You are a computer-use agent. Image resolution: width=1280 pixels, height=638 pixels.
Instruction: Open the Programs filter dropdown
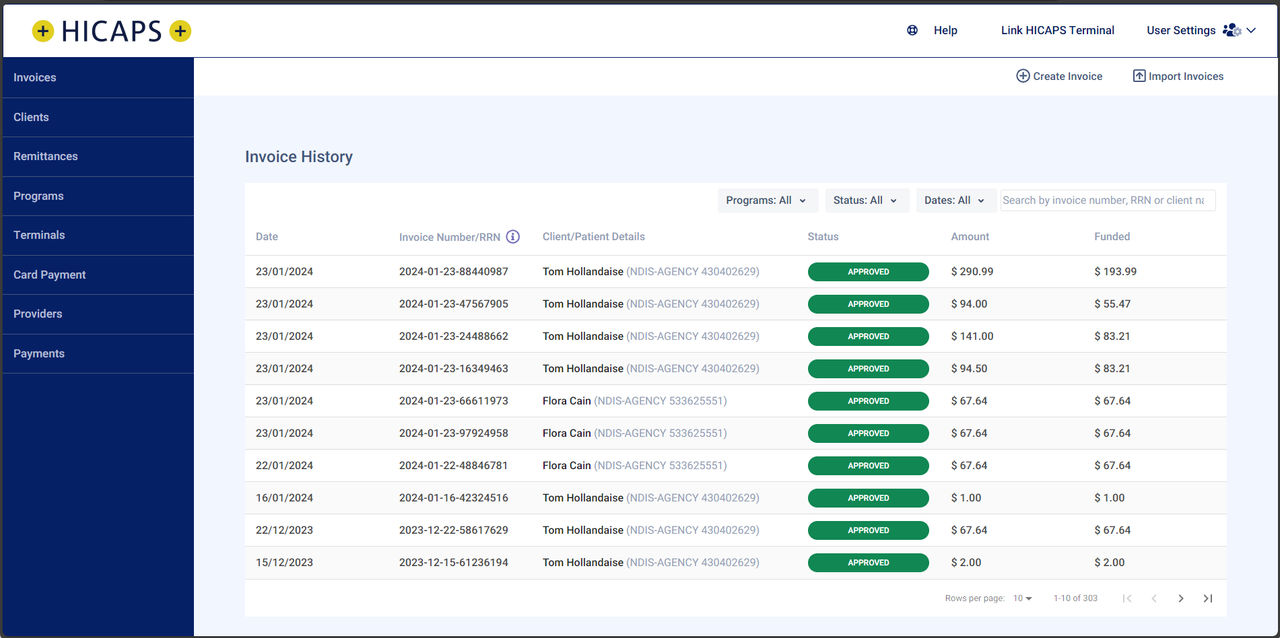coord(767,200)
